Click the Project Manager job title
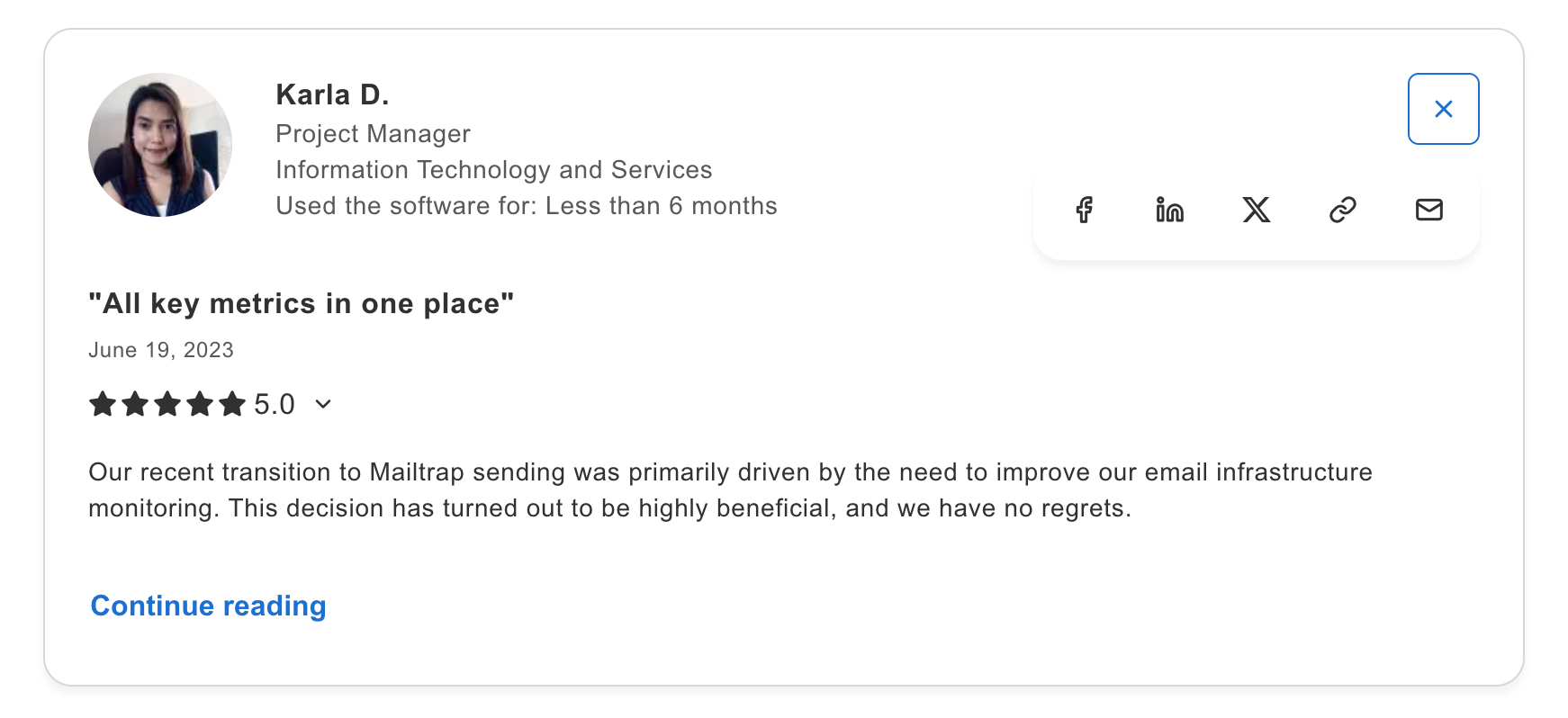 click(x=373, y=133)
